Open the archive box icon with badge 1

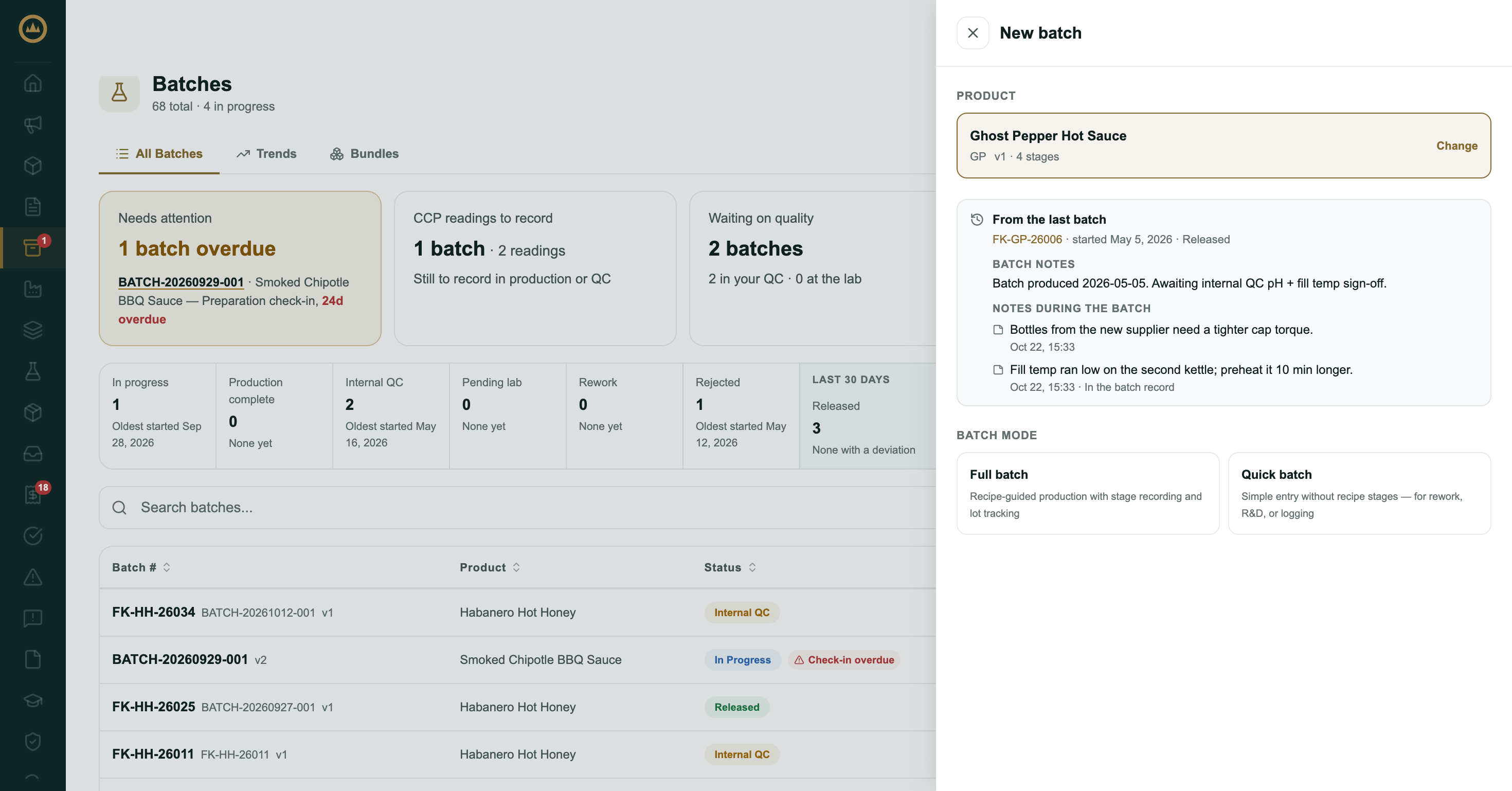pos(33,247)
